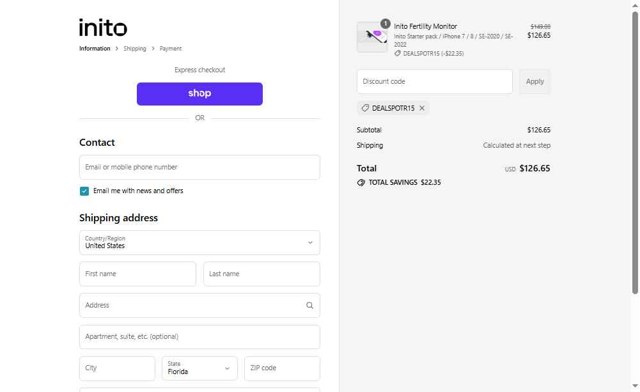Go to Payment breadcrumb step
The image size is (640, 392).
click(x=171, y=49)
